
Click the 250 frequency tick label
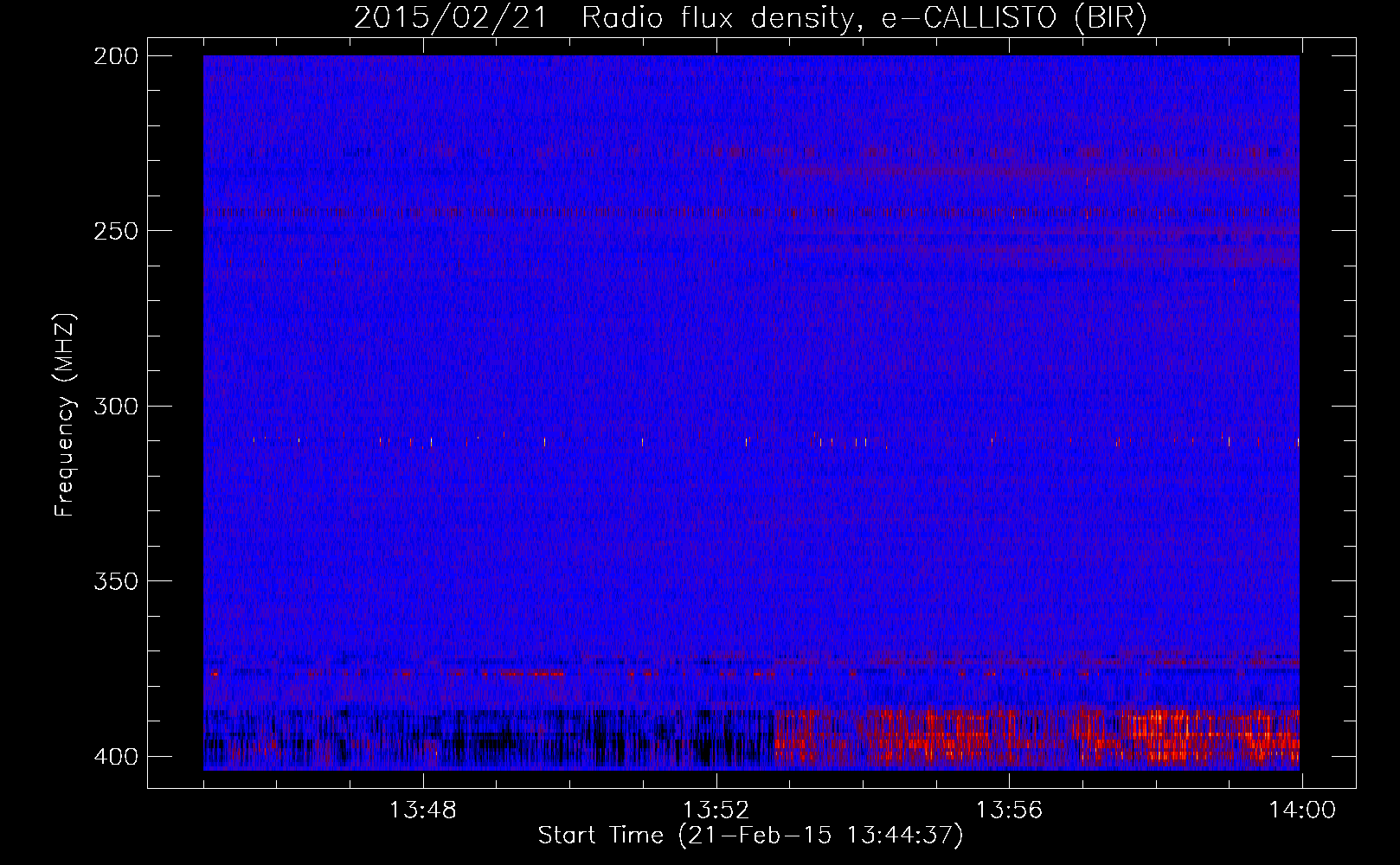pos(115,231)
